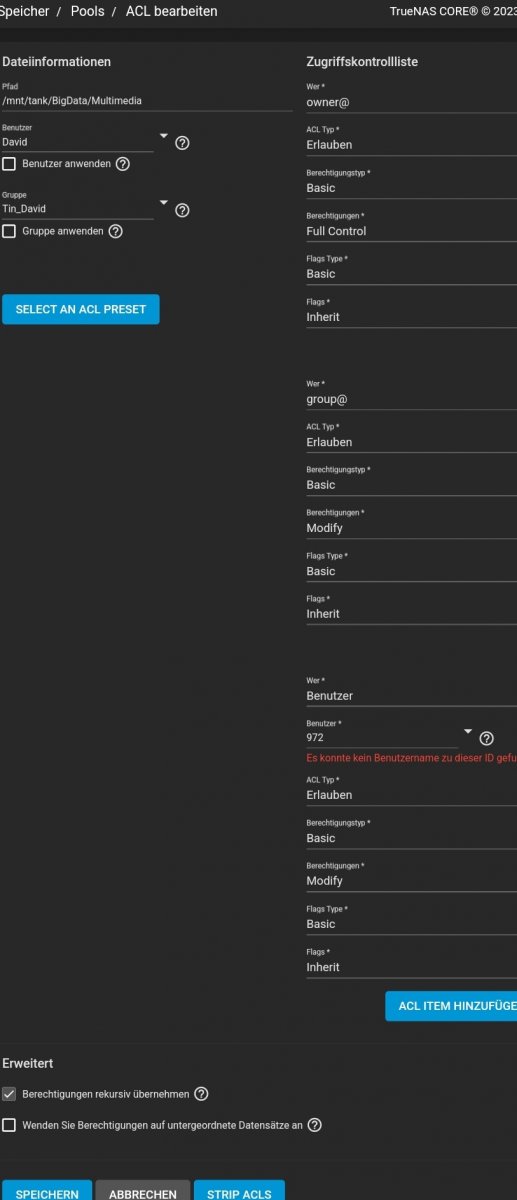Cancel with the ABBRECHEN button

pyautogui.click(x=143, y=1192)
